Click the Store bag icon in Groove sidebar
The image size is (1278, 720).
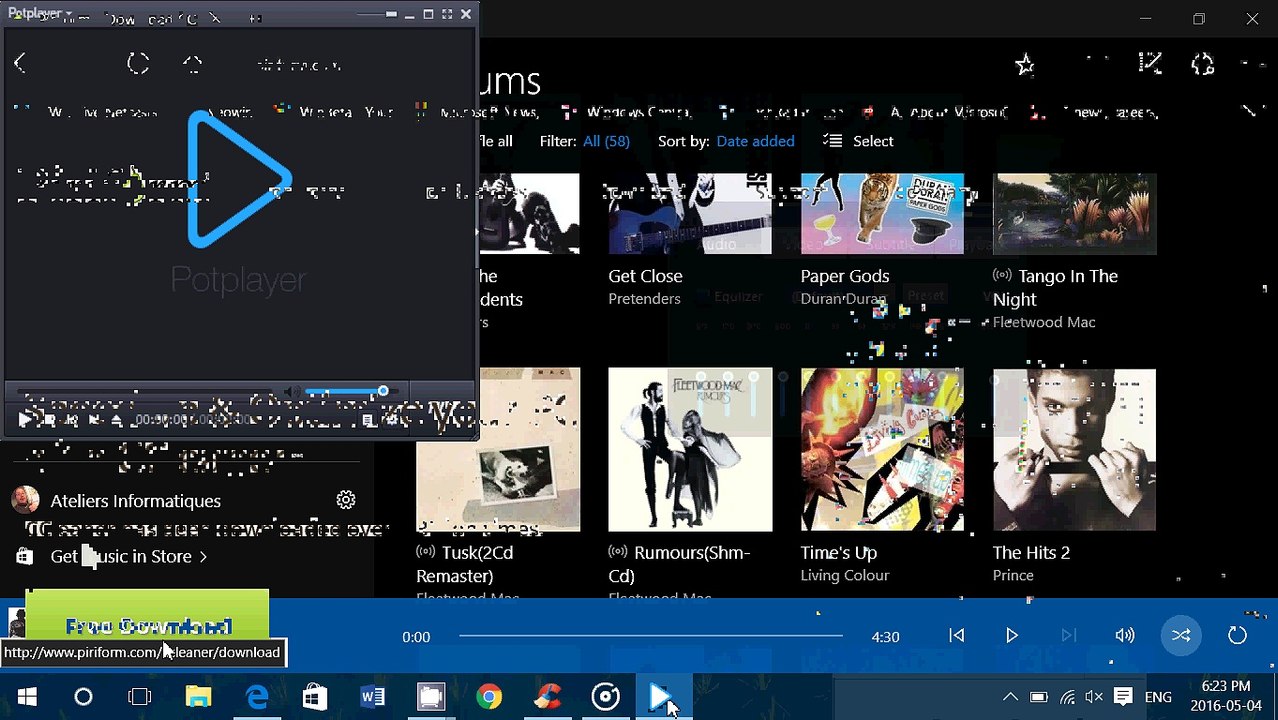[25, 556]
